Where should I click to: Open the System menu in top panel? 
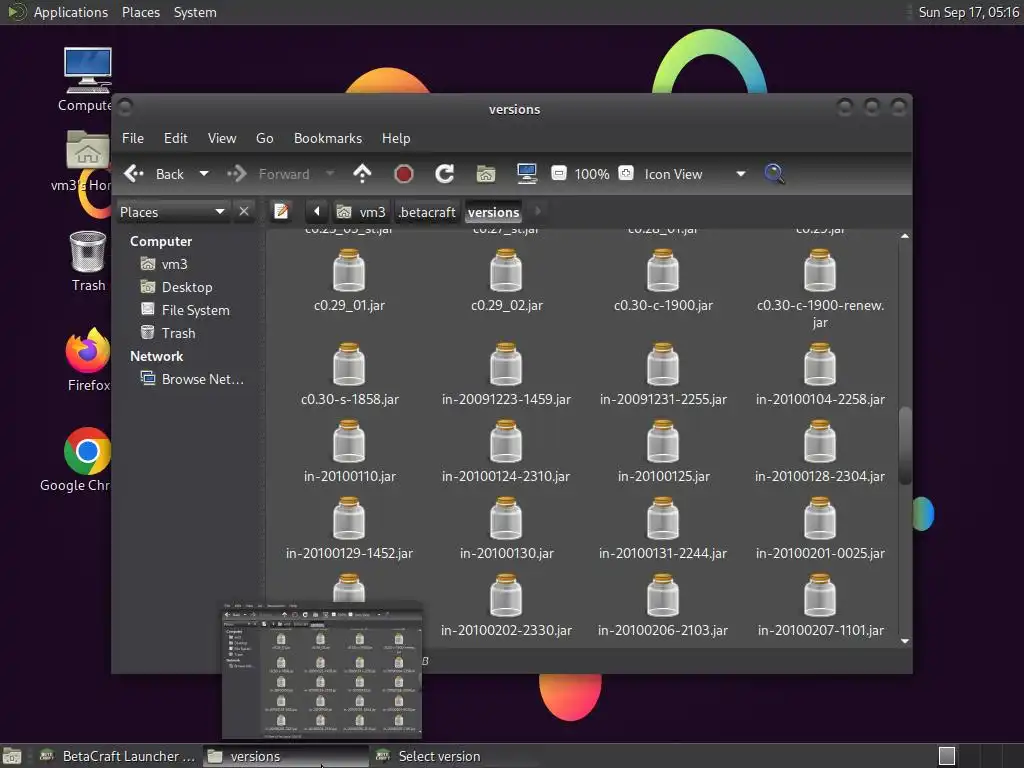click(195, 12)
